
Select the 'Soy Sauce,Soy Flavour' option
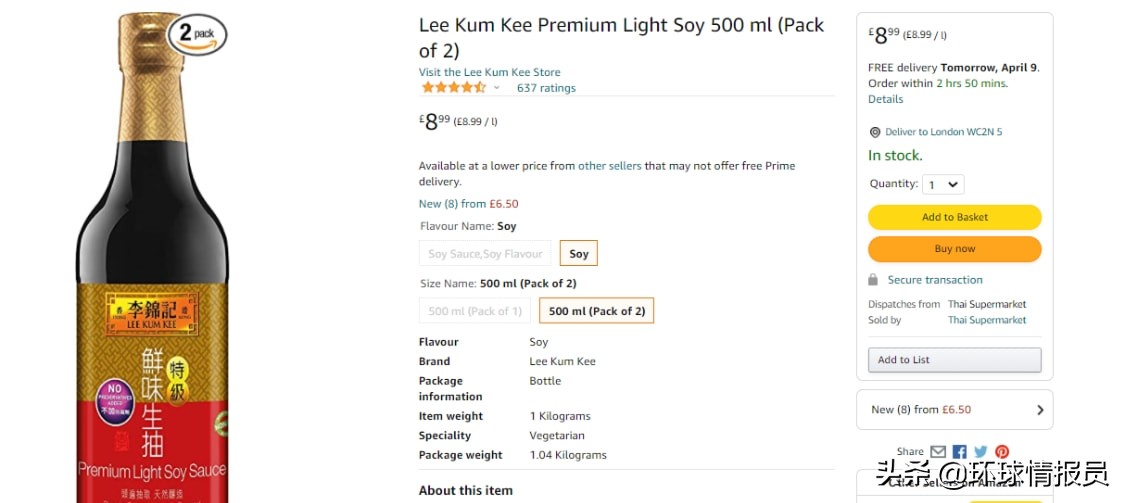point(485,254)
